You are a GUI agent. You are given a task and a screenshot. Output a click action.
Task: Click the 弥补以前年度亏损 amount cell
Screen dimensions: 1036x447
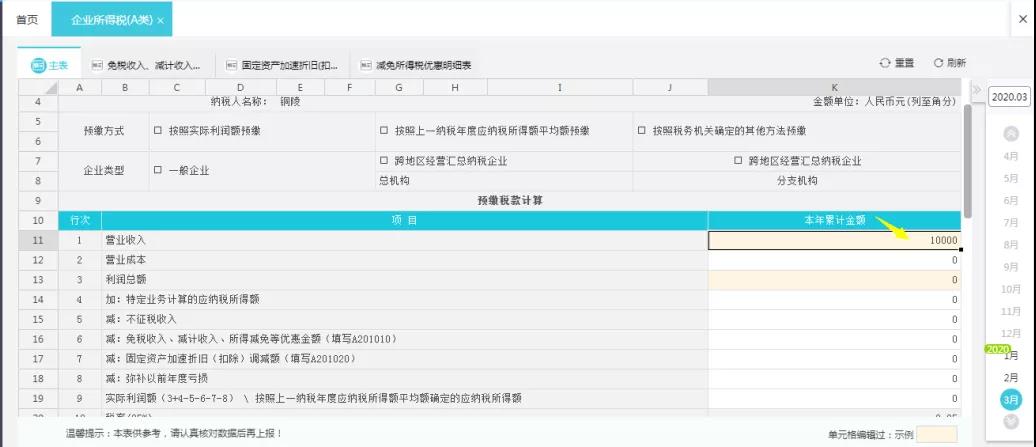pos(834,379)
